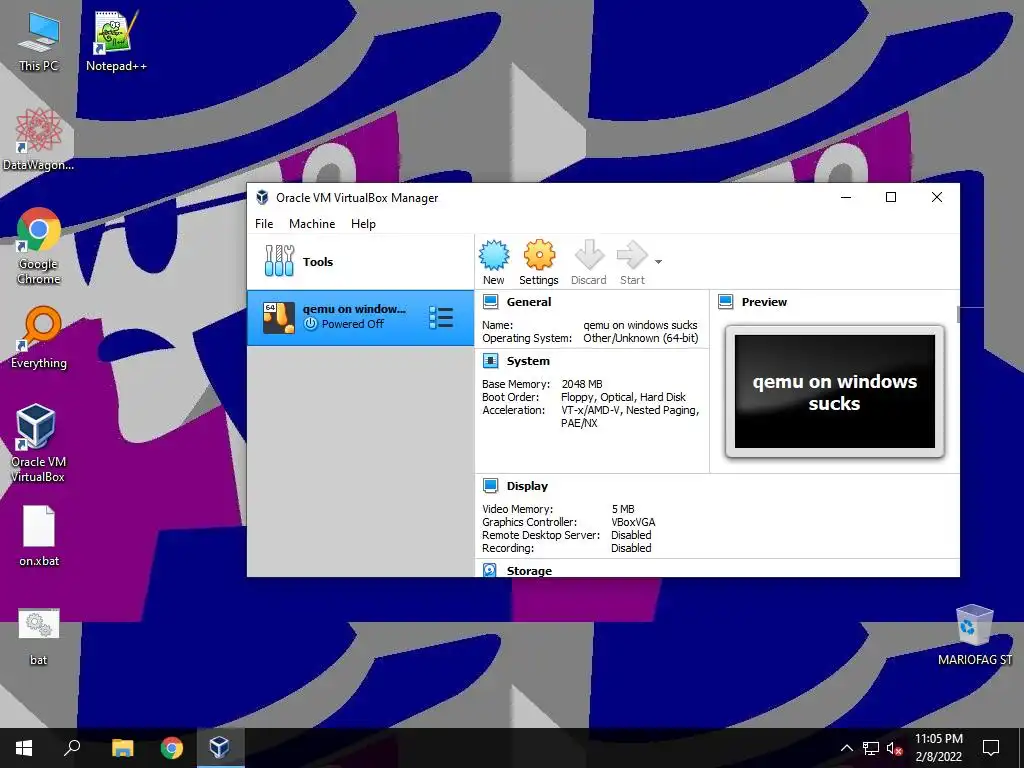Minimize the VirtualBox Manager window
The height and width of the screenshot is (768, 1024).
pyautogui.click(x=846, y=197)
